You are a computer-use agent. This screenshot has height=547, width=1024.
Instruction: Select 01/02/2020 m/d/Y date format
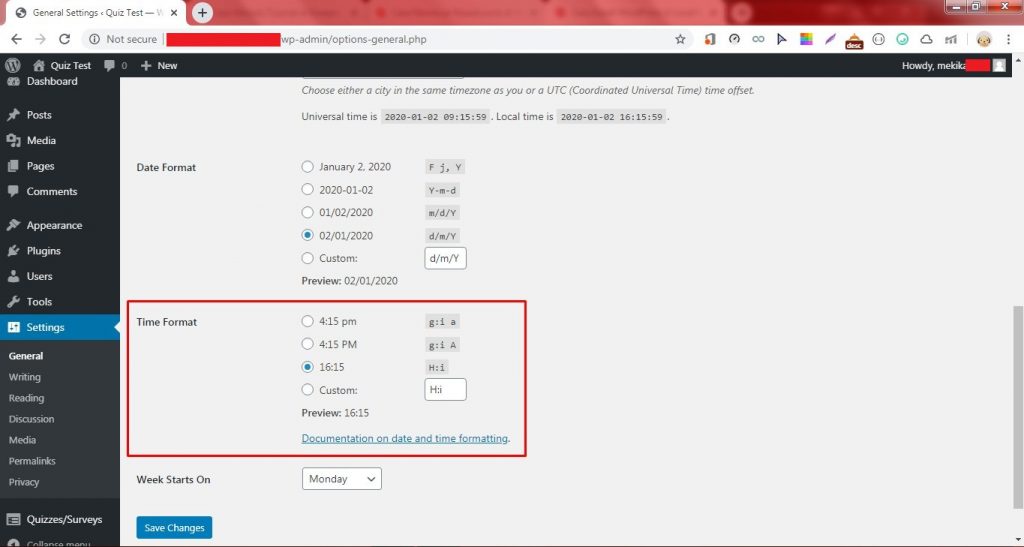click(308, 212)
